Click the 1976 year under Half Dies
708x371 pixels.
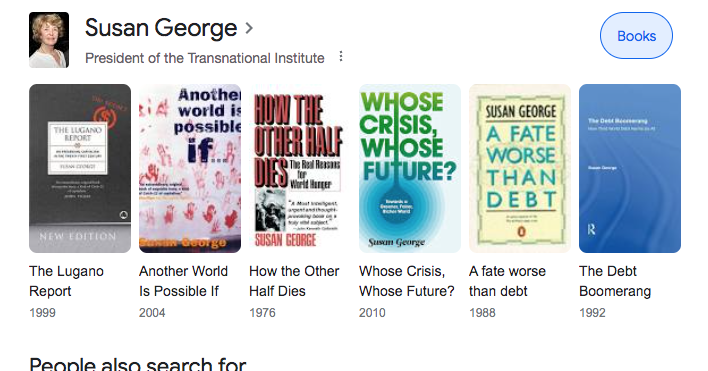click(262, 313)
